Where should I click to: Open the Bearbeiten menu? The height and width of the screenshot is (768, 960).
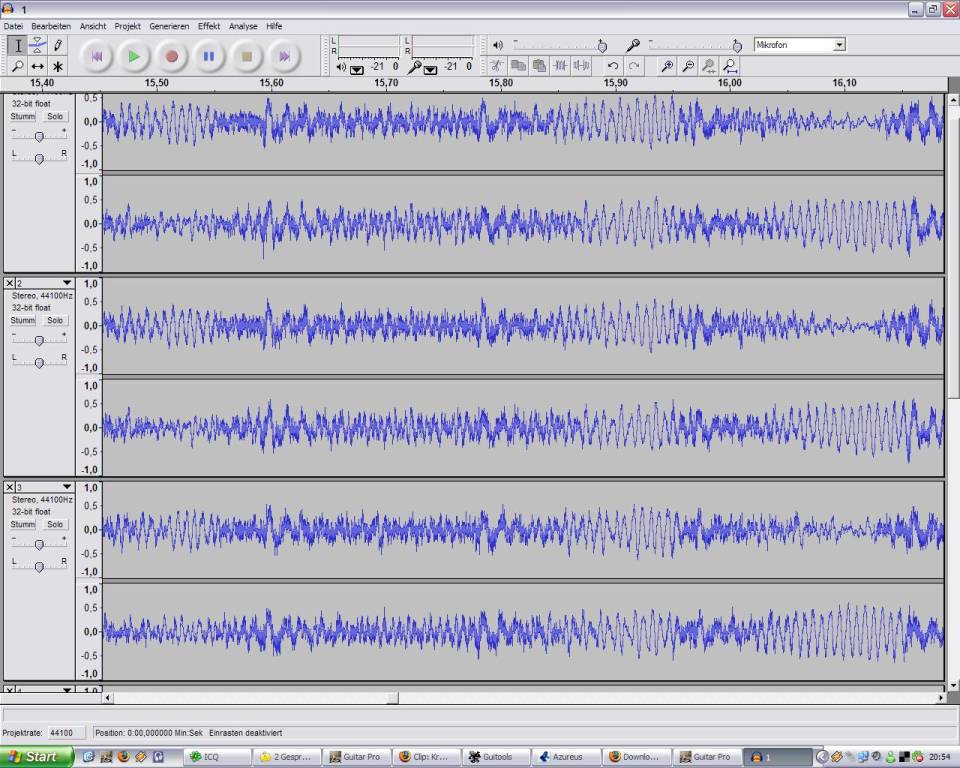pyautogui.click(x=51, y=26)
